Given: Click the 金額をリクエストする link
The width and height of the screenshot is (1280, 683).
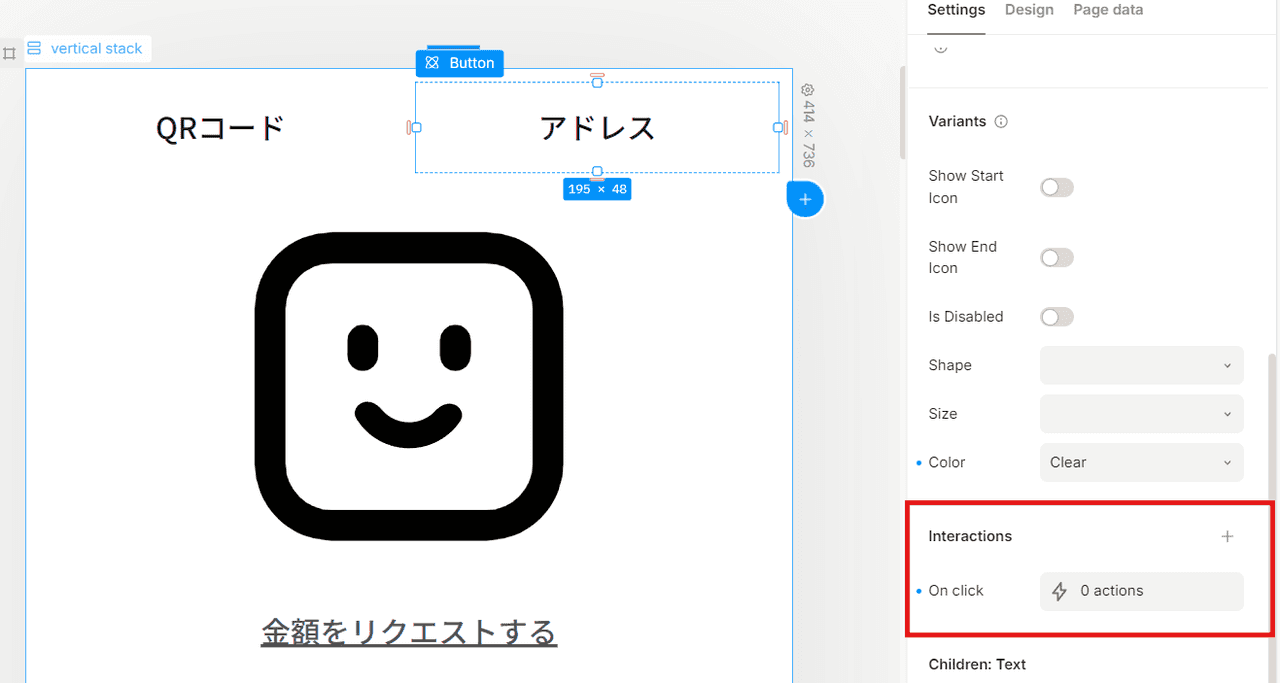Looking at the screenshot, I should pos(409,632).
